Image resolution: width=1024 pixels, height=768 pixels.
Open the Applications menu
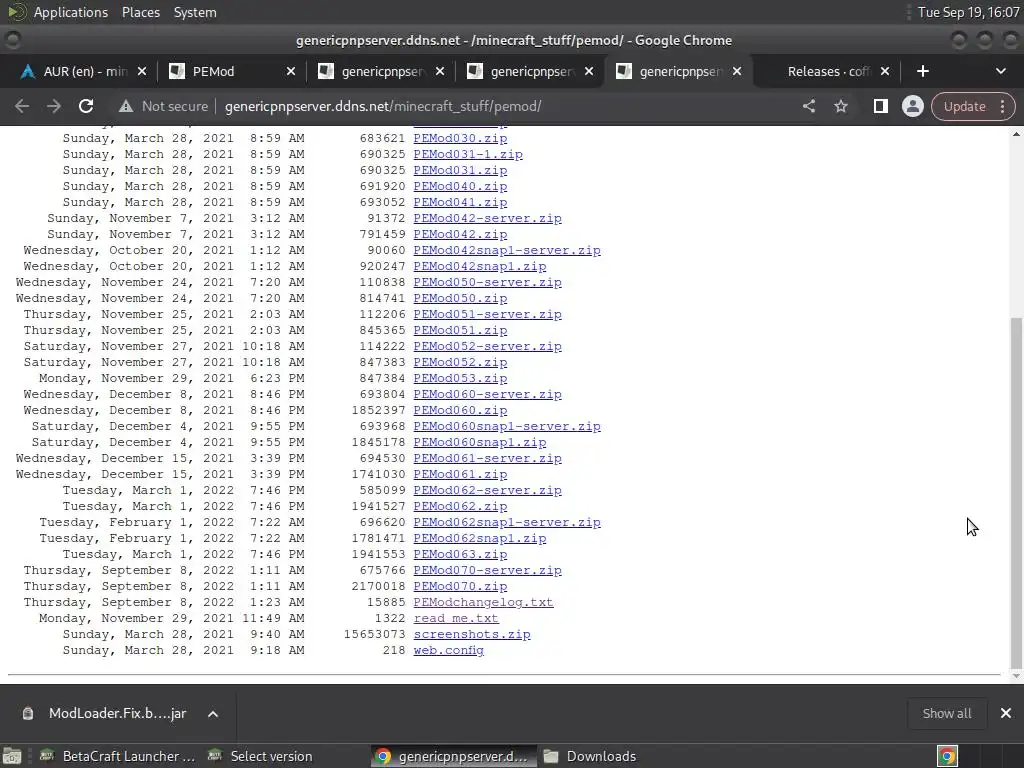(71, 12)
